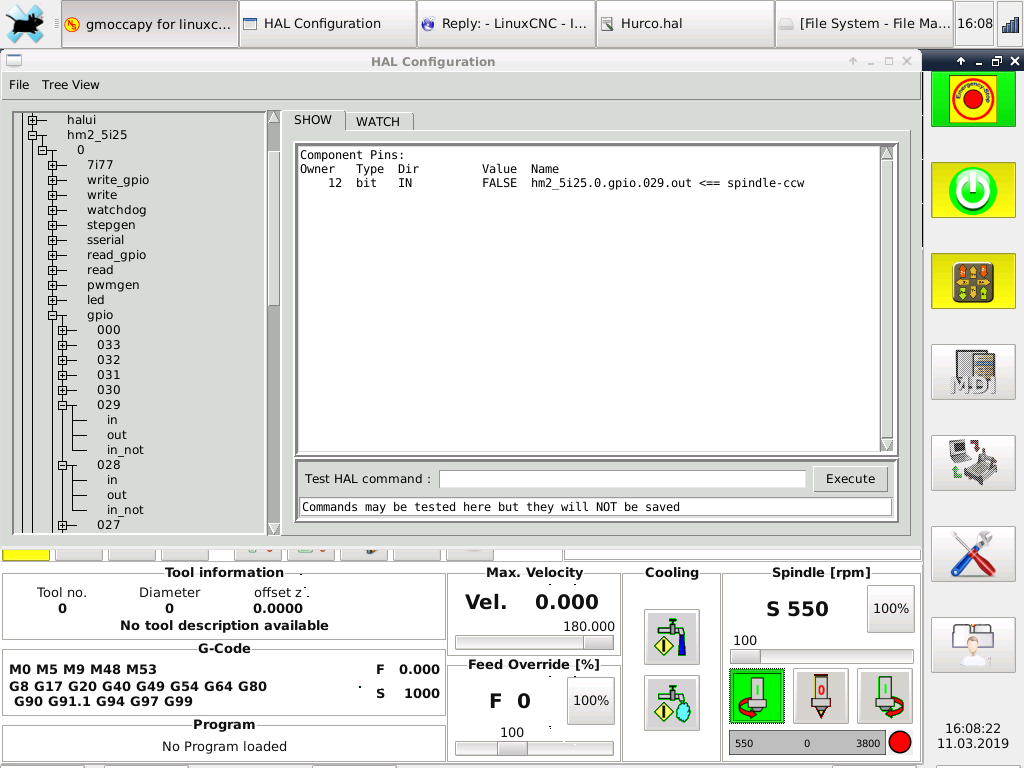Click the network signal tray icon
This screenshot has height=768, width=1024.
(x=1010, y=24)
